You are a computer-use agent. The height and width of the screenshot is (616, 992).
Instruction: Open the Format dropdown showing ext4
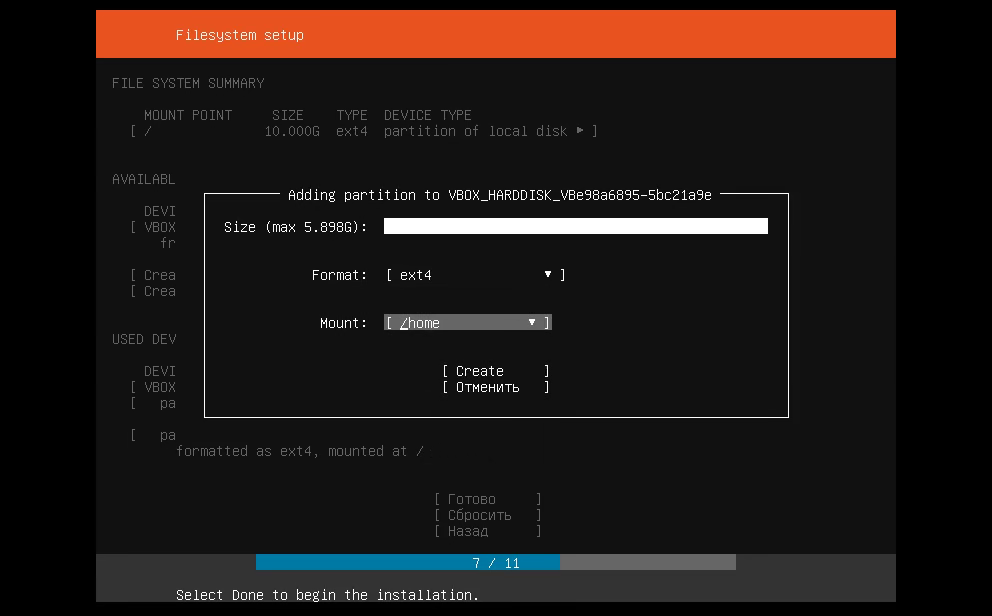(475, 275)
